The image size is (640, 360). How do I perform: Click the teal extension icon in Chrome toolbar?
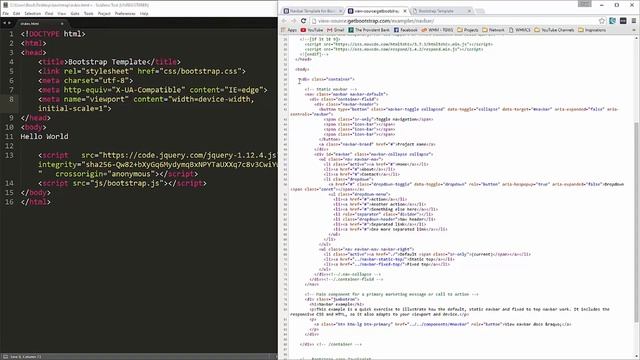pyautogui.click(x=612, y=21)
